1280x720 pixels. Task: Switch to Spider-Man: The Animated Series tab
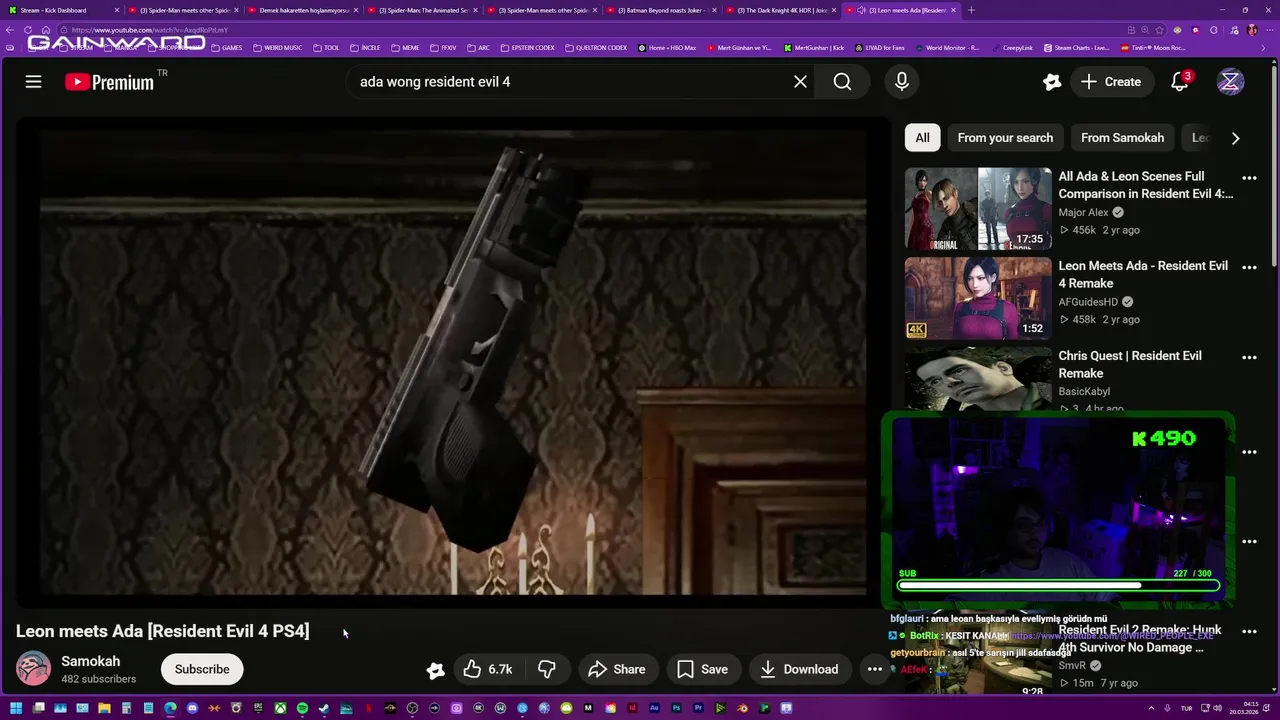pos(422,10)
